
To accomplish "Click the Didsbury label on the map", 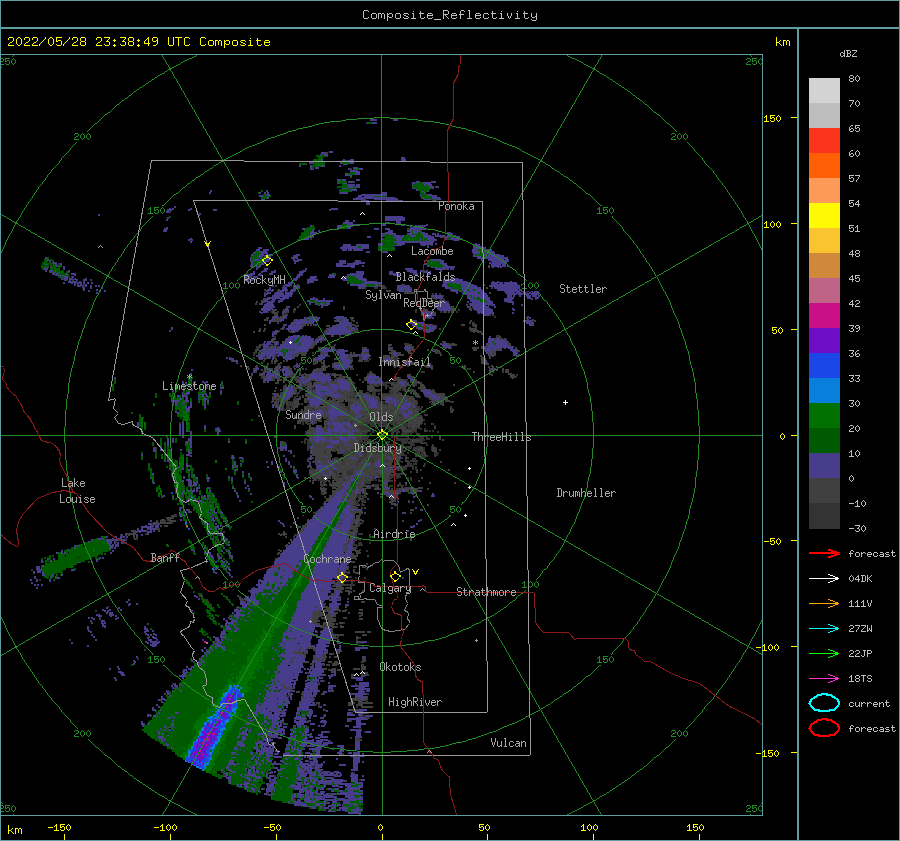I will point(378,448).
